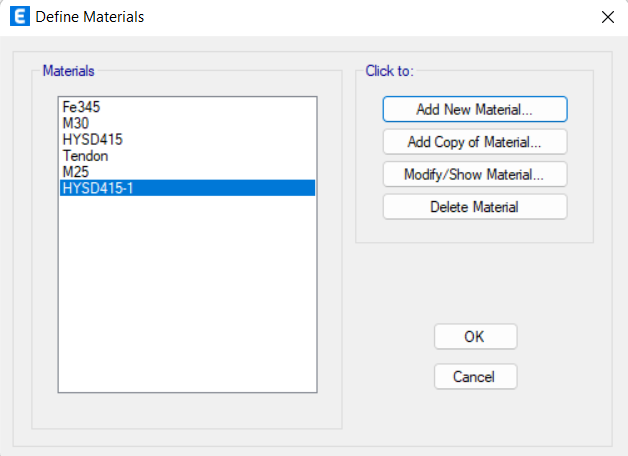The width and height of the screenshot is (628, 456).
Task: Choose HYSD415 in the materials list
Action: click(93, 140)
